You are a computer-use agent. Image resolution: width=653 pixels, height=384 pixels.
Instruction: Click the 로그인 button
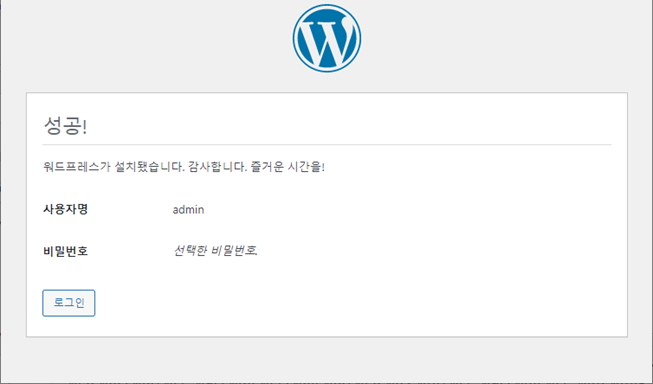tap(69, 303)
